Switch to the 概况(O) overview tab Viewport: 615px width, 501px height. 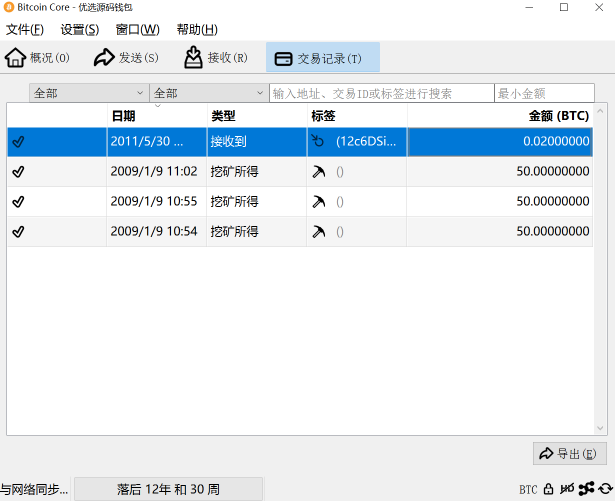coord(38,58)
